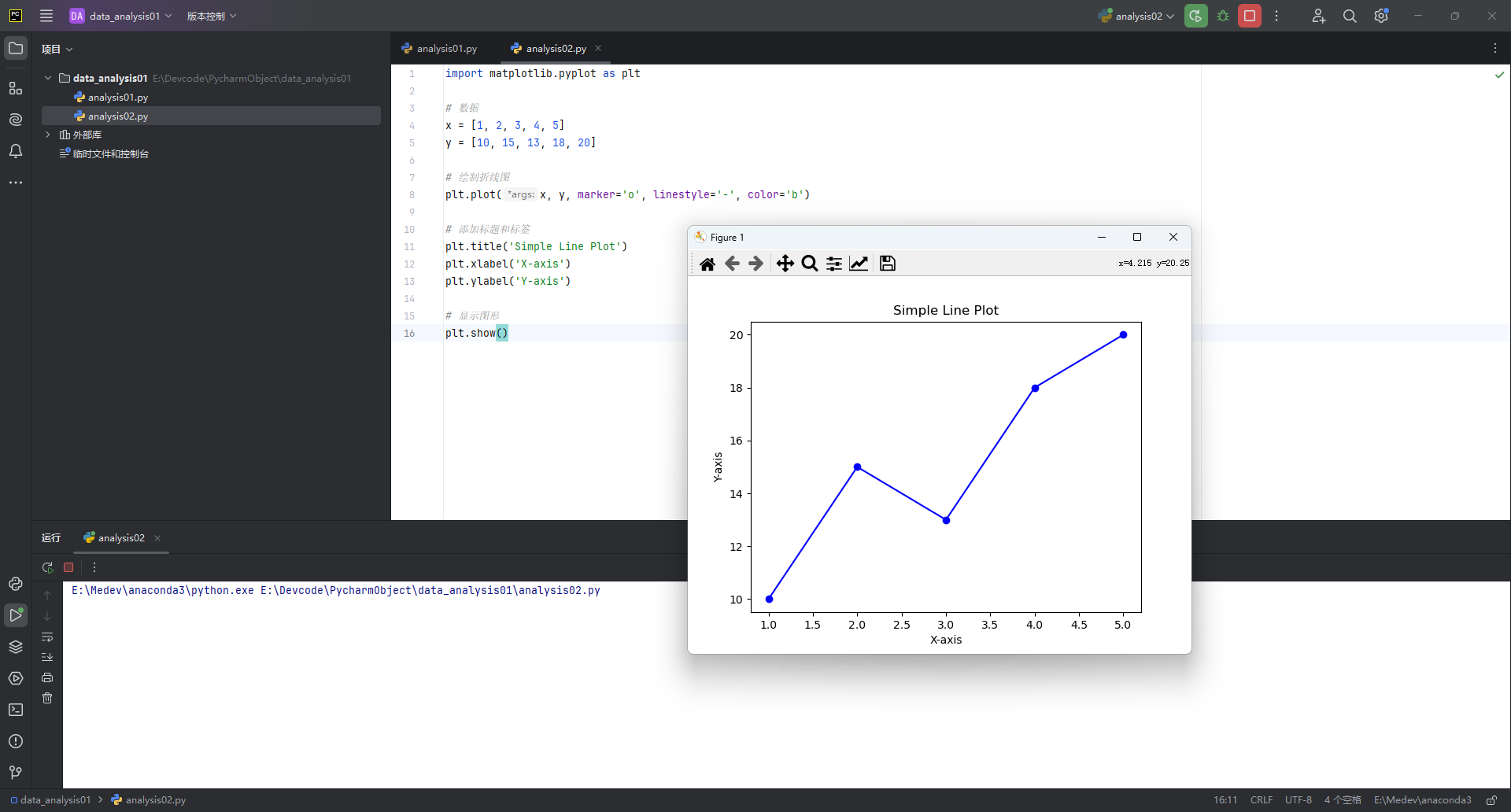Screen dimensions: 1511x812
Task: Select the Zoom magnifier tool in Figure 1
Action: click(809, 264)
